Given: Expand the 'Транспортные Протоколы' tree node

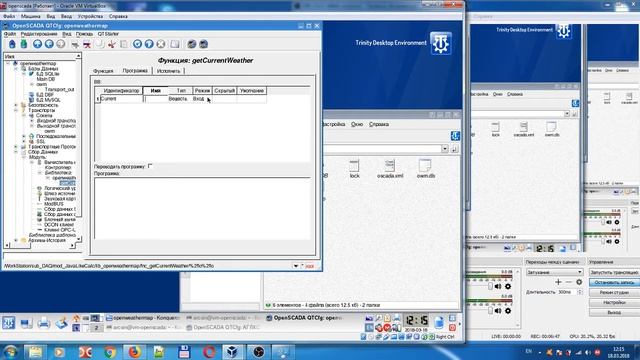Looking at the screenshot, I should pyautogui.click(x=16, y=147).
